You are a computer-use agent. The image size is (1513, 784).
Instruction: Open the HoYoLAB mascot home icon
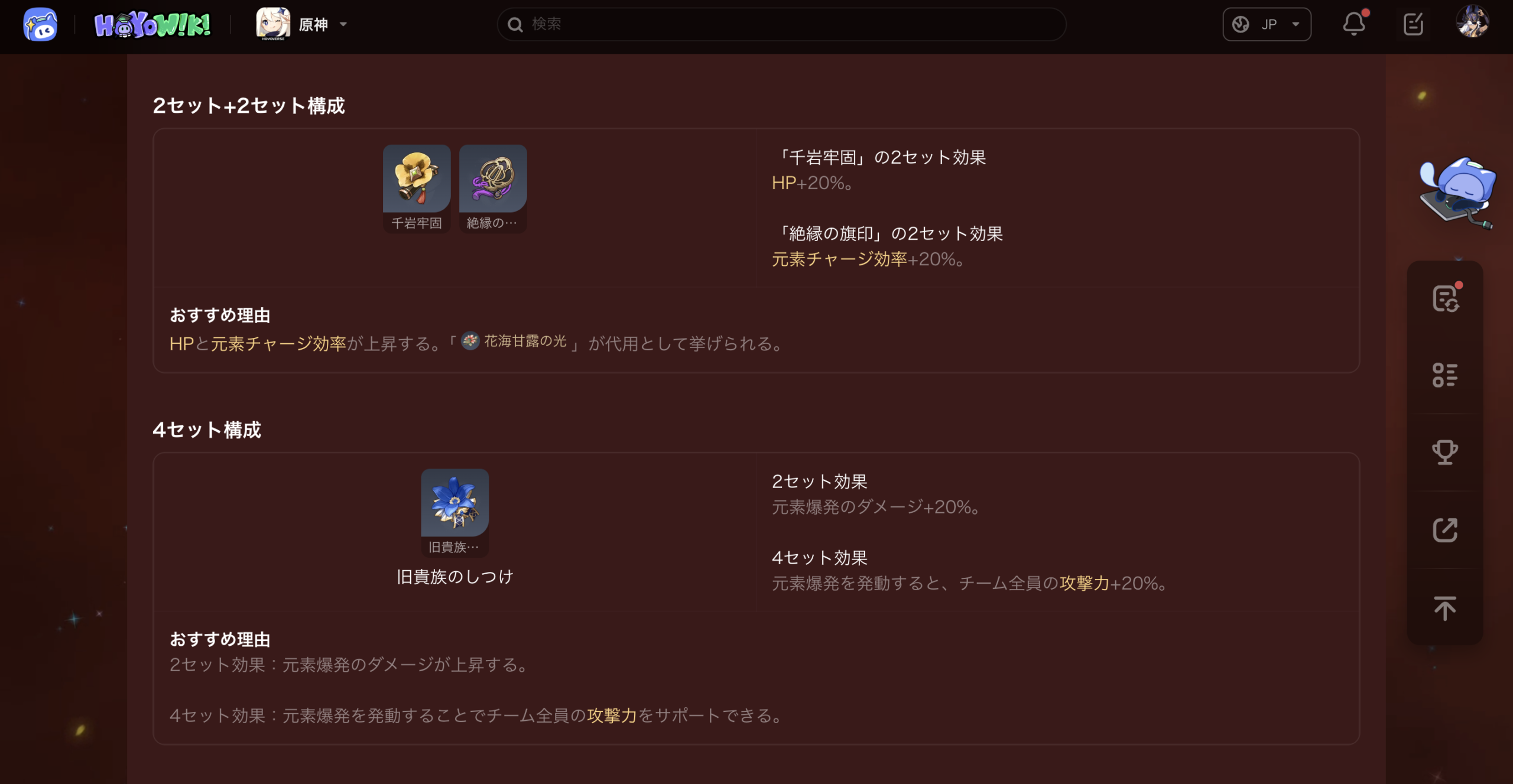click(40, 25)
